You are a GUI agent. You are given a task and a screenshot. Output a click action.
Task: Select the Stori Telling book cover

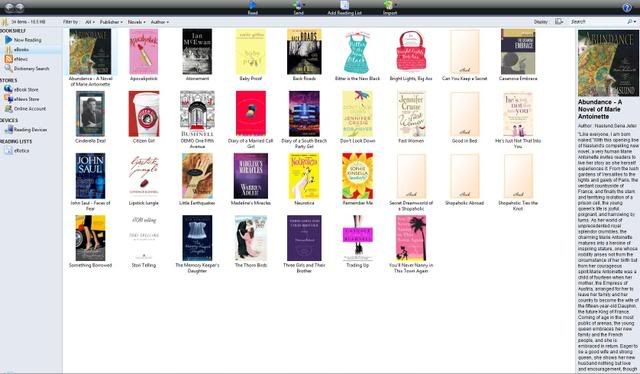[144, 238]
